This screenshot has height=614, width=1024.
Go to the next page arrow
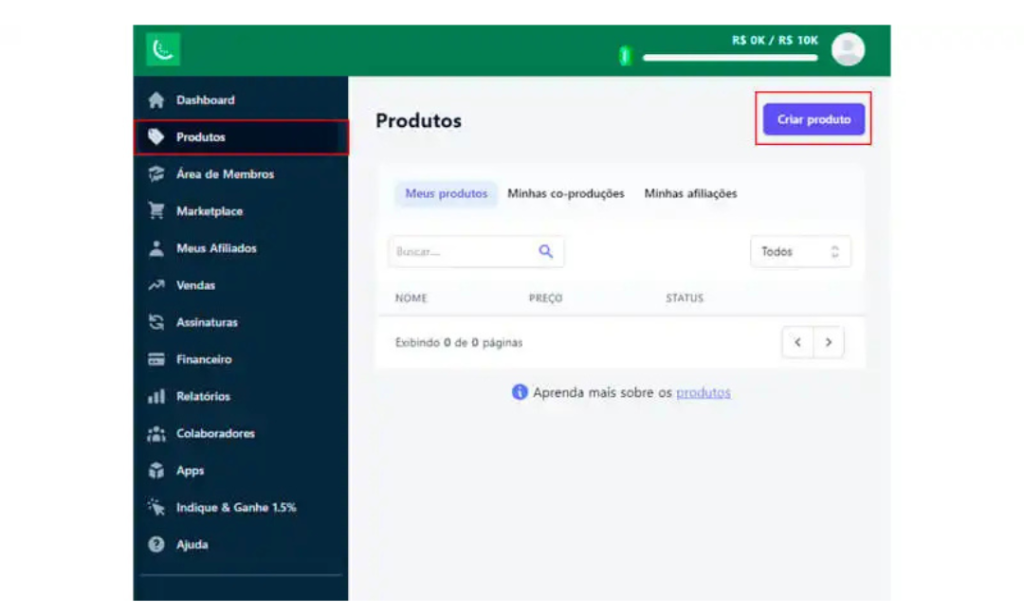click(x=828, y=343)
